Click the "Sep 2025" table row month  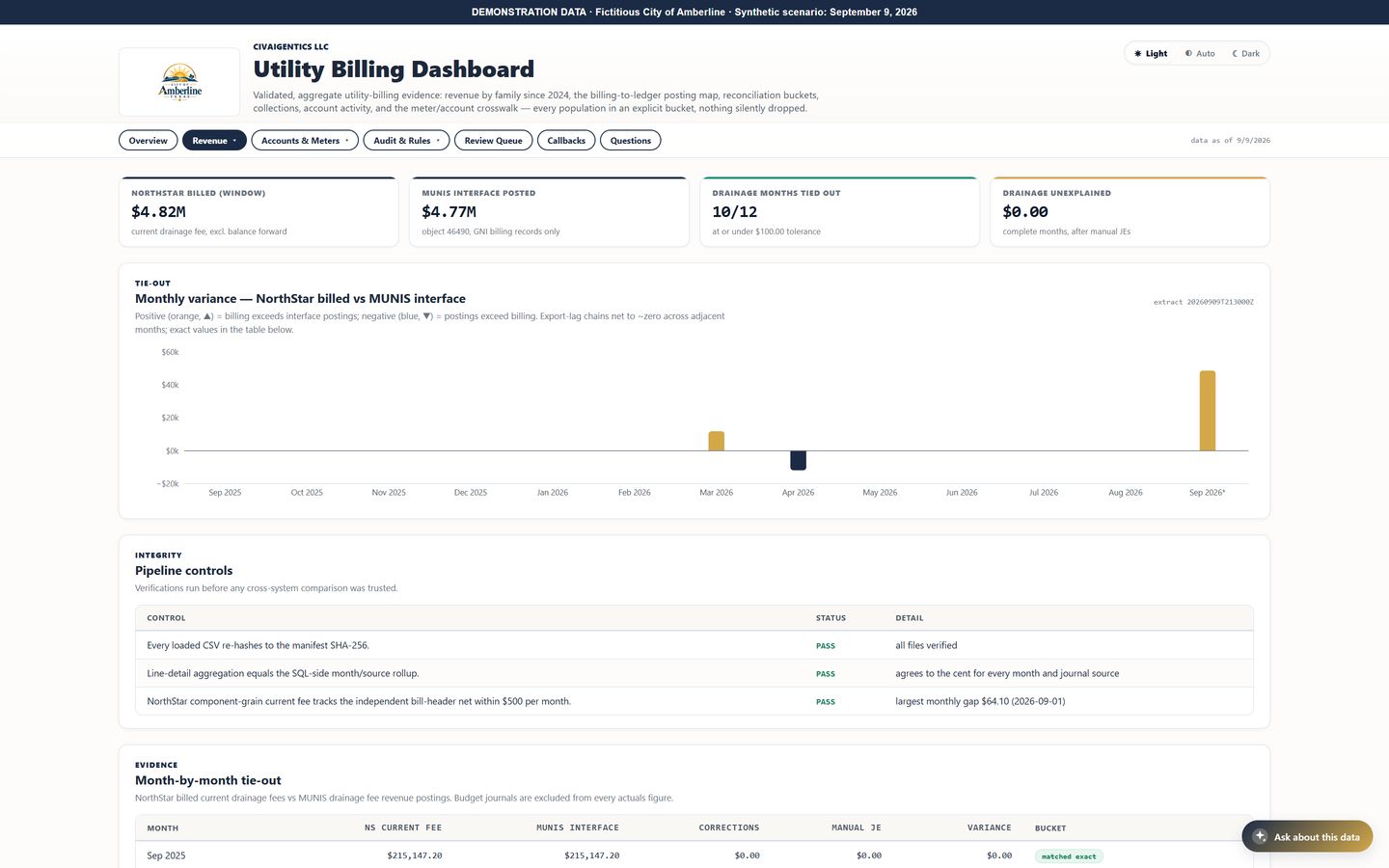(x=166, y=855)
